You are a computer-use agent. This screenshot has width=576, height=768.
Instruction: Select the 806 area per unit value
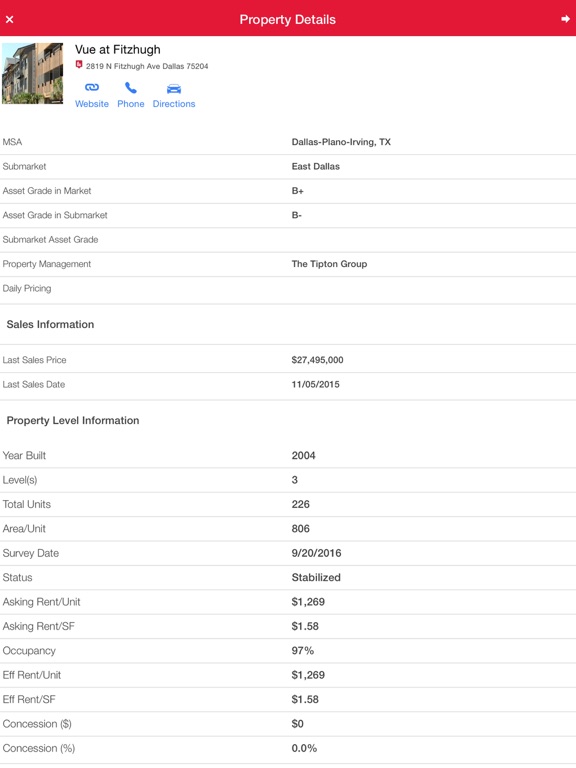point(301,529)
